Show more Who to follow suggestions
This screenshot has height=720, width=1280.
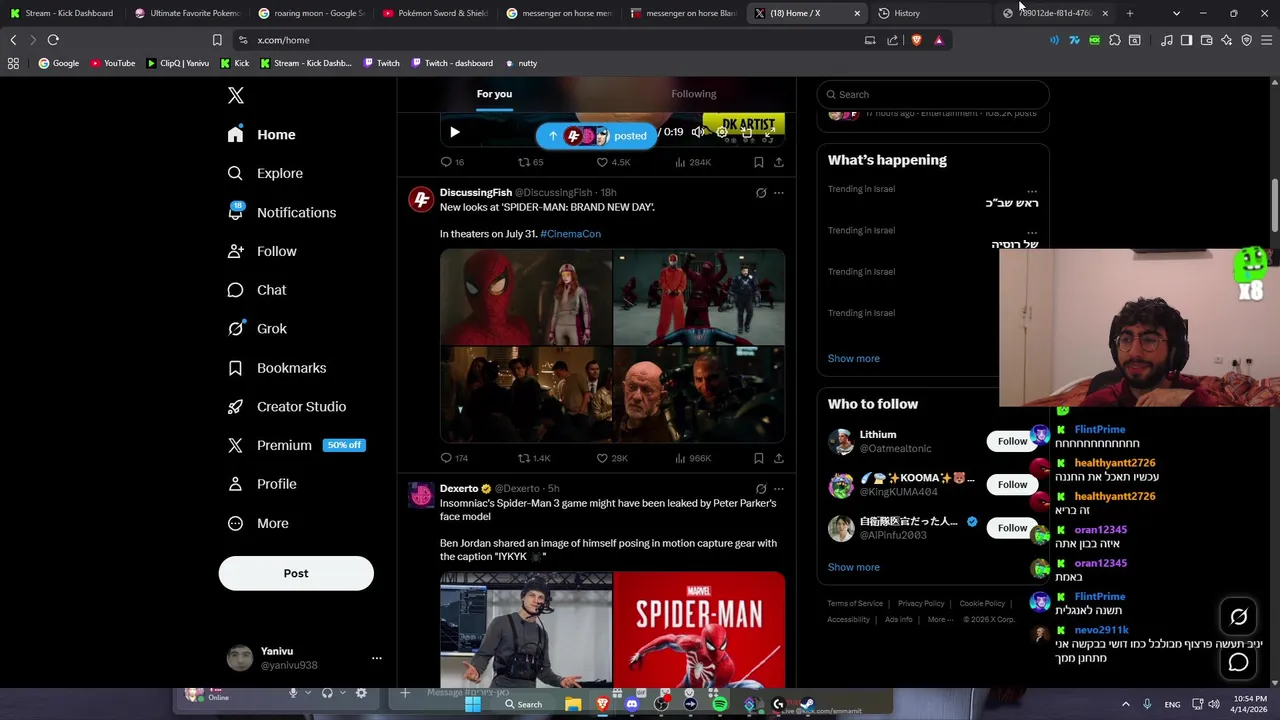click(853, 567)
